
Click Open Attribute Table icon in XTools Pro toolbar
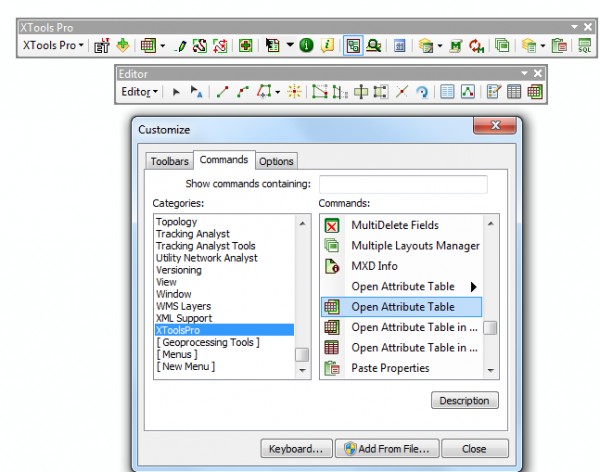pyautogui.click(x=148, y=46)
